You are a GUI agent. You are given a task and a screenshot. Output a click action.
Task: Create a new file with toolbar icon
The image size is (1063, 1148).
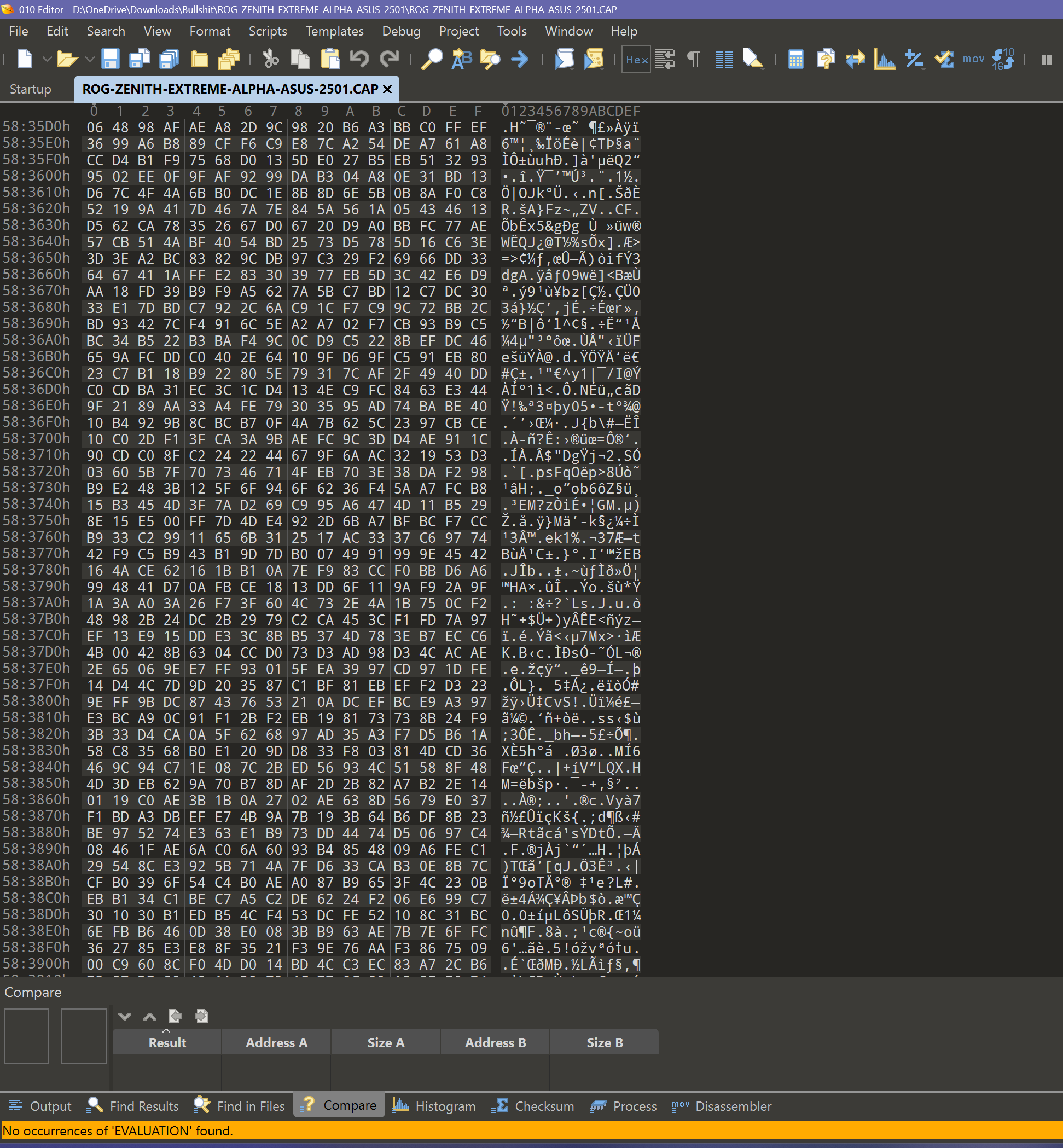pos(25,59)
